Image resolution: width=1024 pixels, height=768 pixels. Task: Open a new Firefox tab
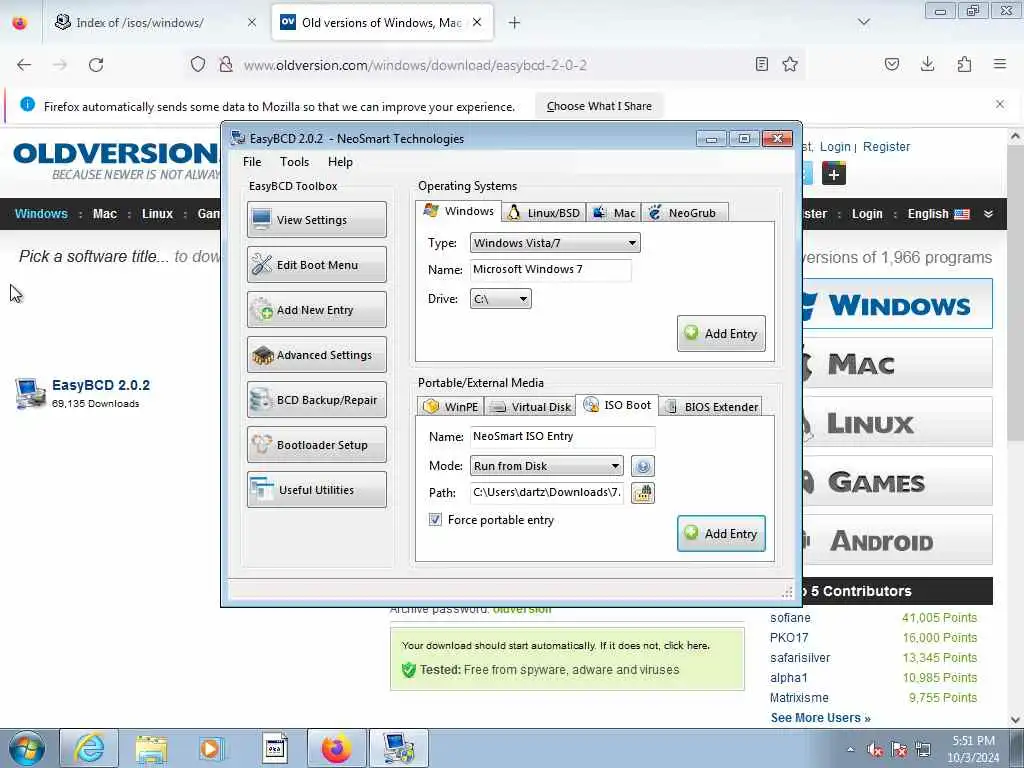coord(515,23)
